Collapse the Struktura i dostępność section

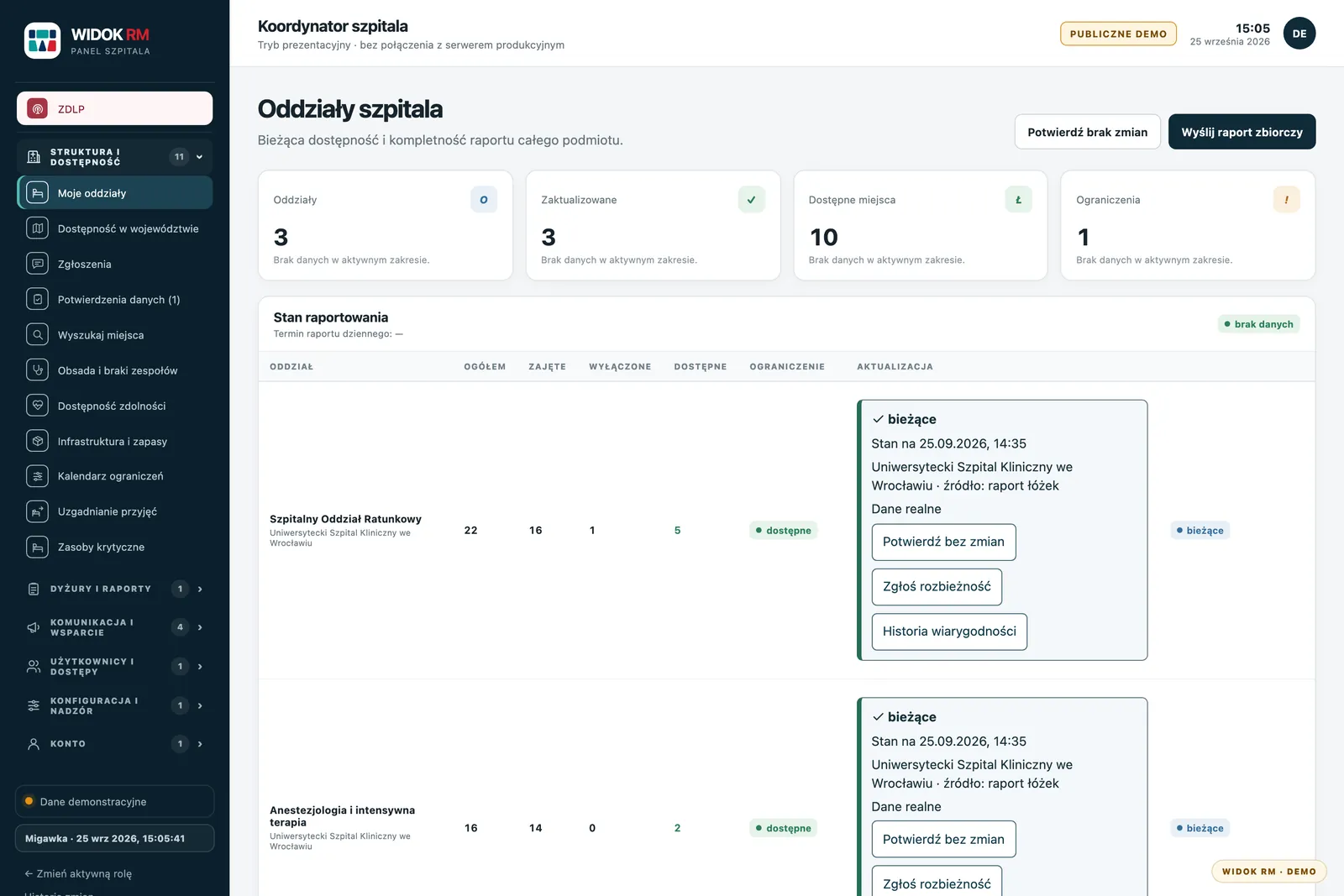[114, 157]
